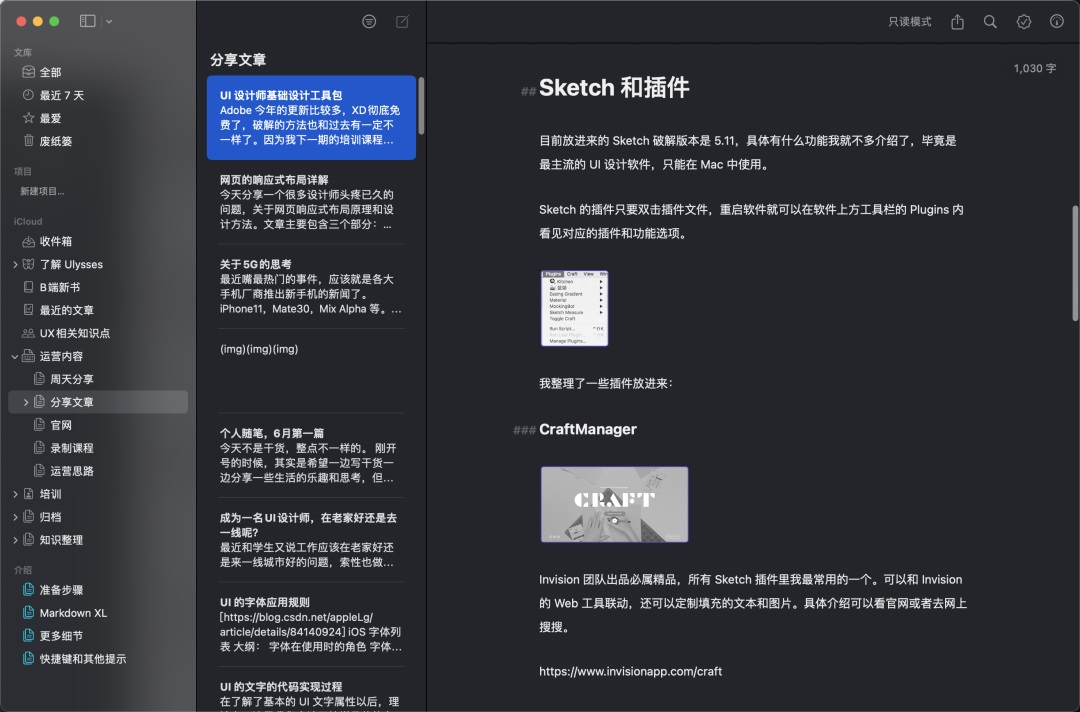This screenshot has height=712, width=1080.
Task: Open the Invision Craft link in the article
Action: 630,671
